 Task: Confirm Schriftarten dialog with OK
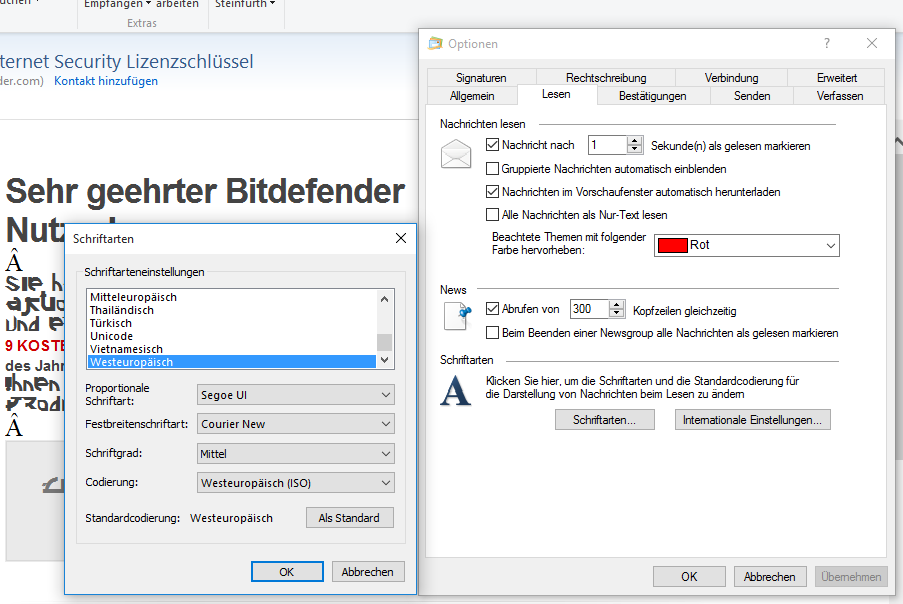click(x=287, y=572)
